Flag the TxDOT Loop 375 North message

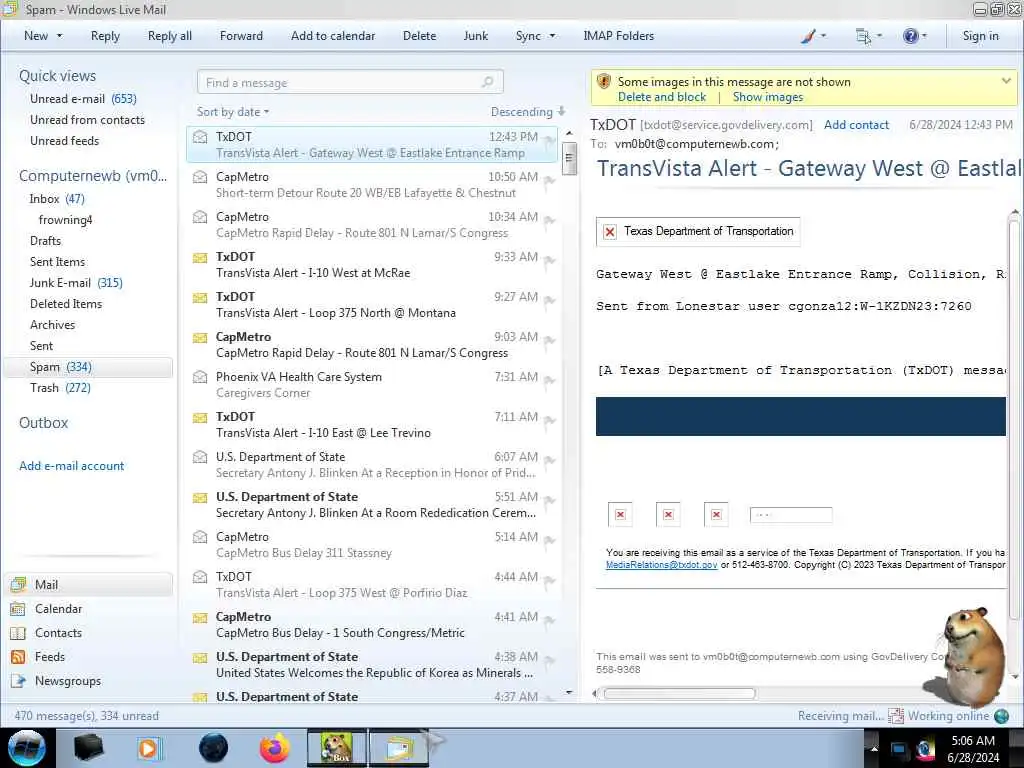549,300
